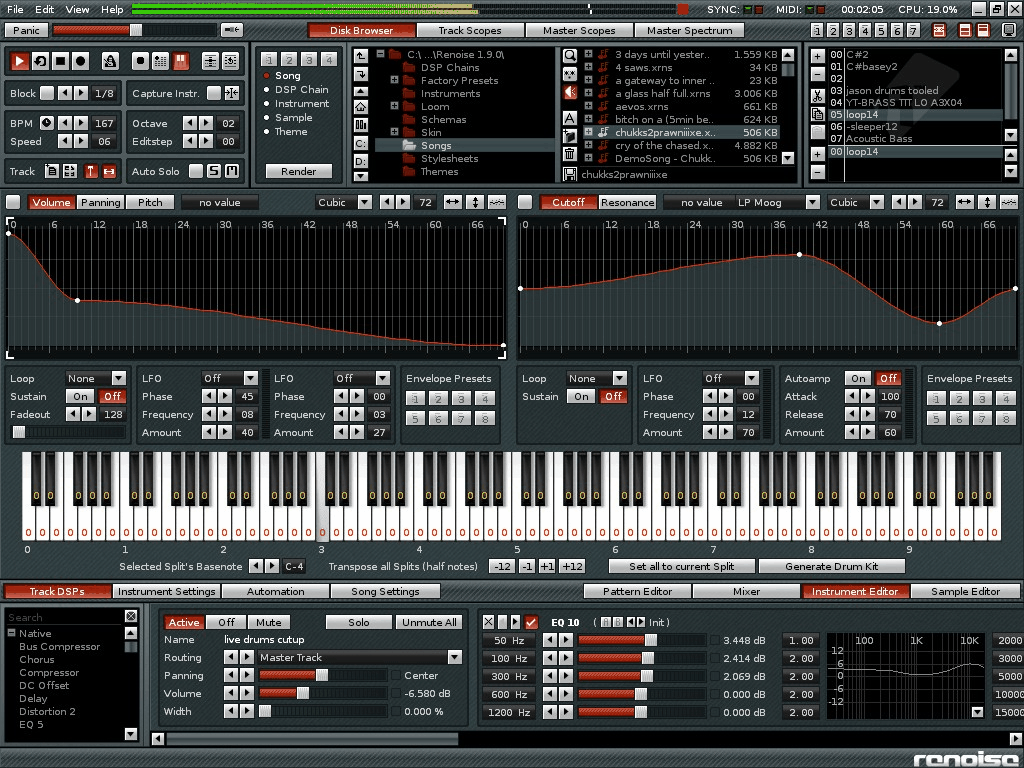Open the Routing Master Track dropdown
1024x768 pixels.
point(360,658)
